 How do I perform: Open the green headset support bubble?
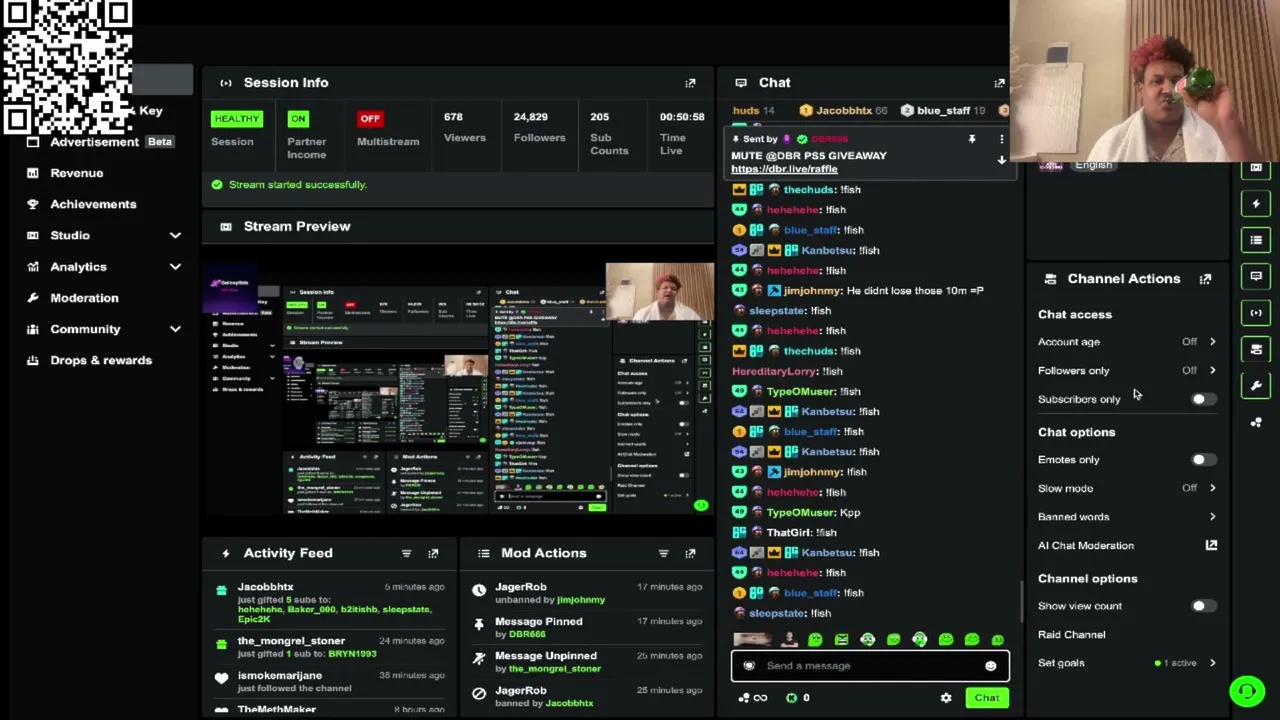1247,691
